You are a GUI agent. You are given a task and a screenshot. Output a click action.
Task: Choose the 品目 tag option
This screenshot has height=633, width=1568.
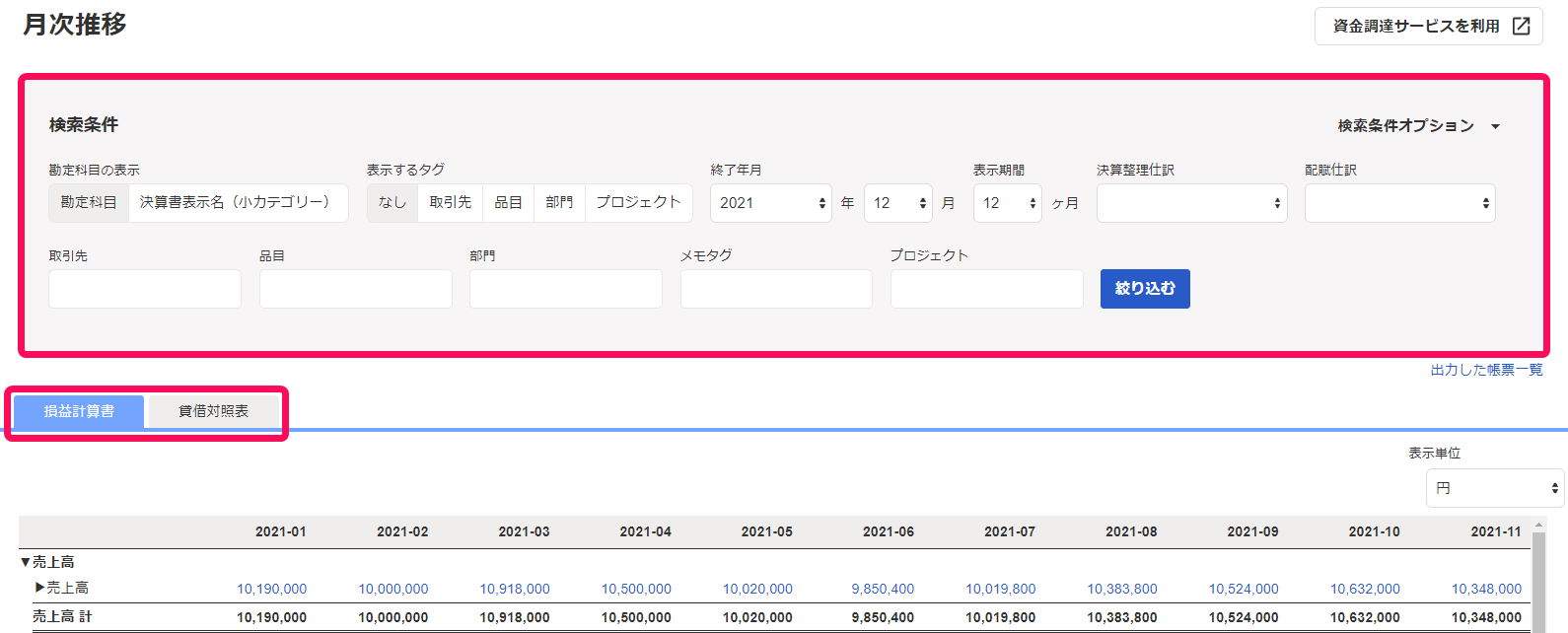click(508, 202)
